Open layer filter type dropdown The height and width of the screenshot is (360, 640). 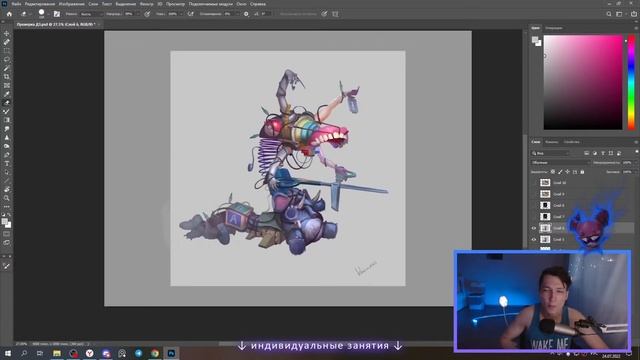pyautogui.click(x=551, y=153)
